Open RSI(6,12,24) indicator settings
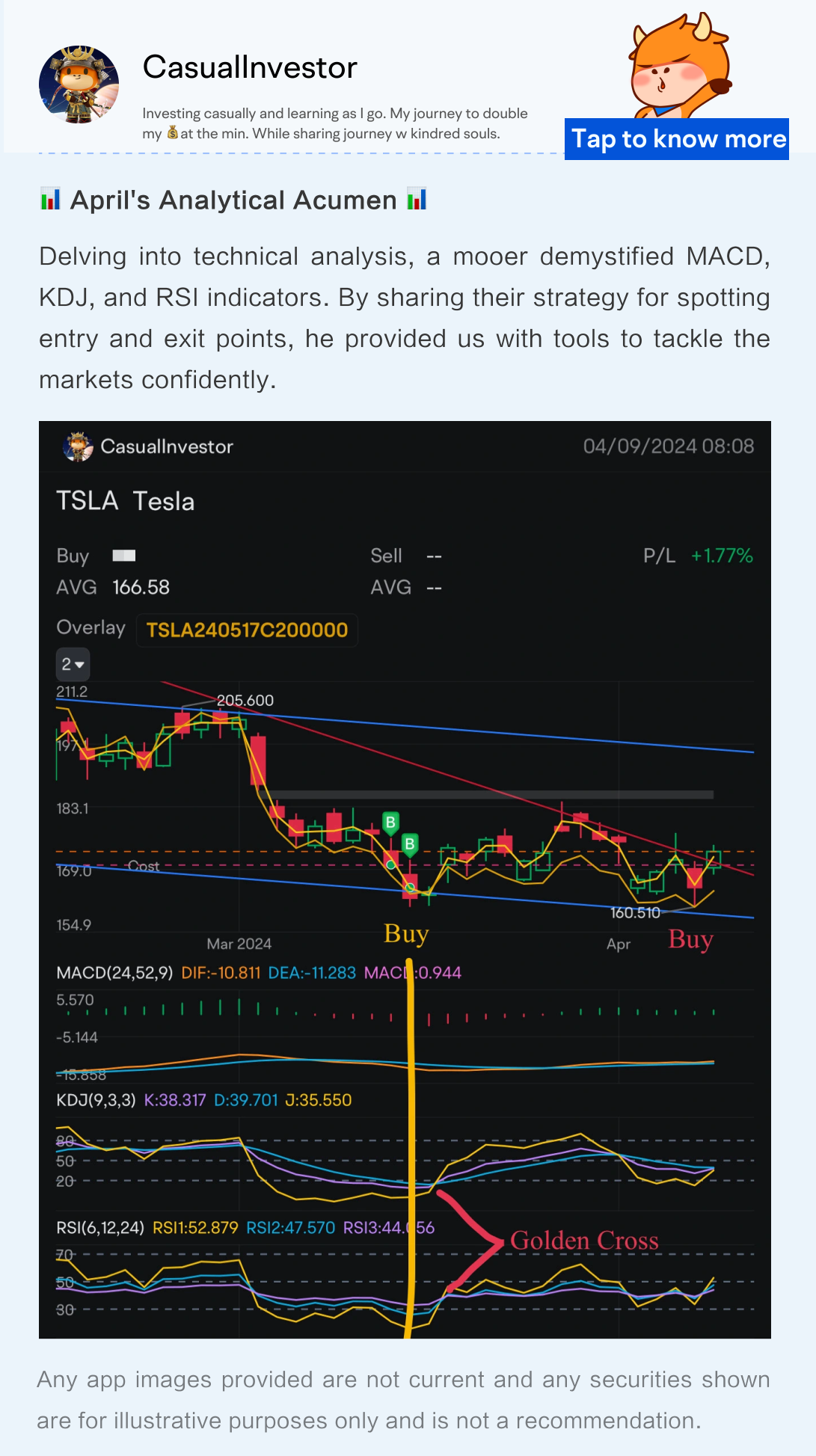Viewport: 816px width, 1456px height. (100, 1227)
